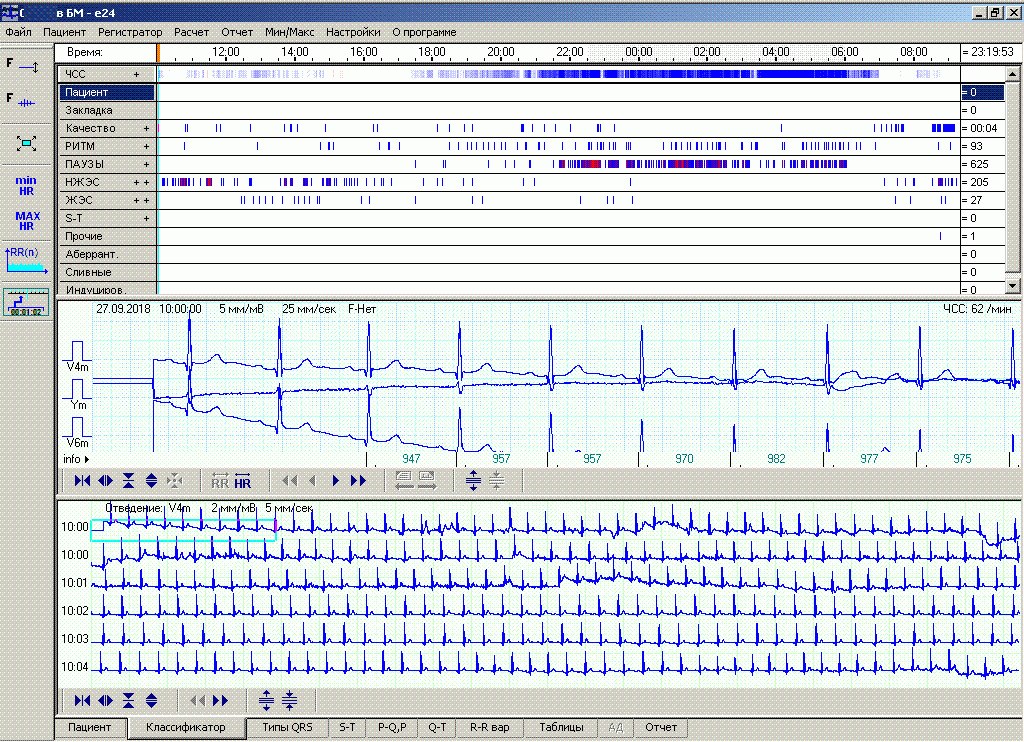Screen dimensions: 1024x742
Task: Click the next page right-arrow icon
Action: [x=427, y=481]
